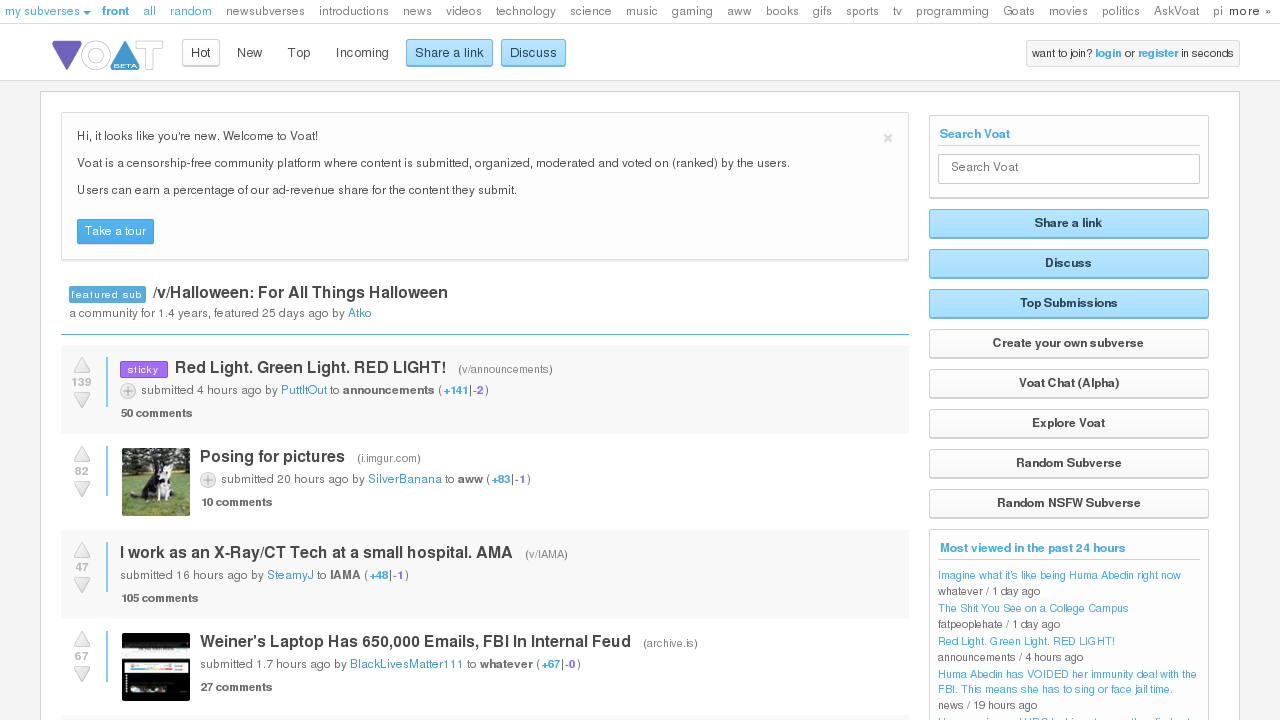Click Share a link in the header
Viewport: 1280px width, 720px height.
tap(449, 53)
